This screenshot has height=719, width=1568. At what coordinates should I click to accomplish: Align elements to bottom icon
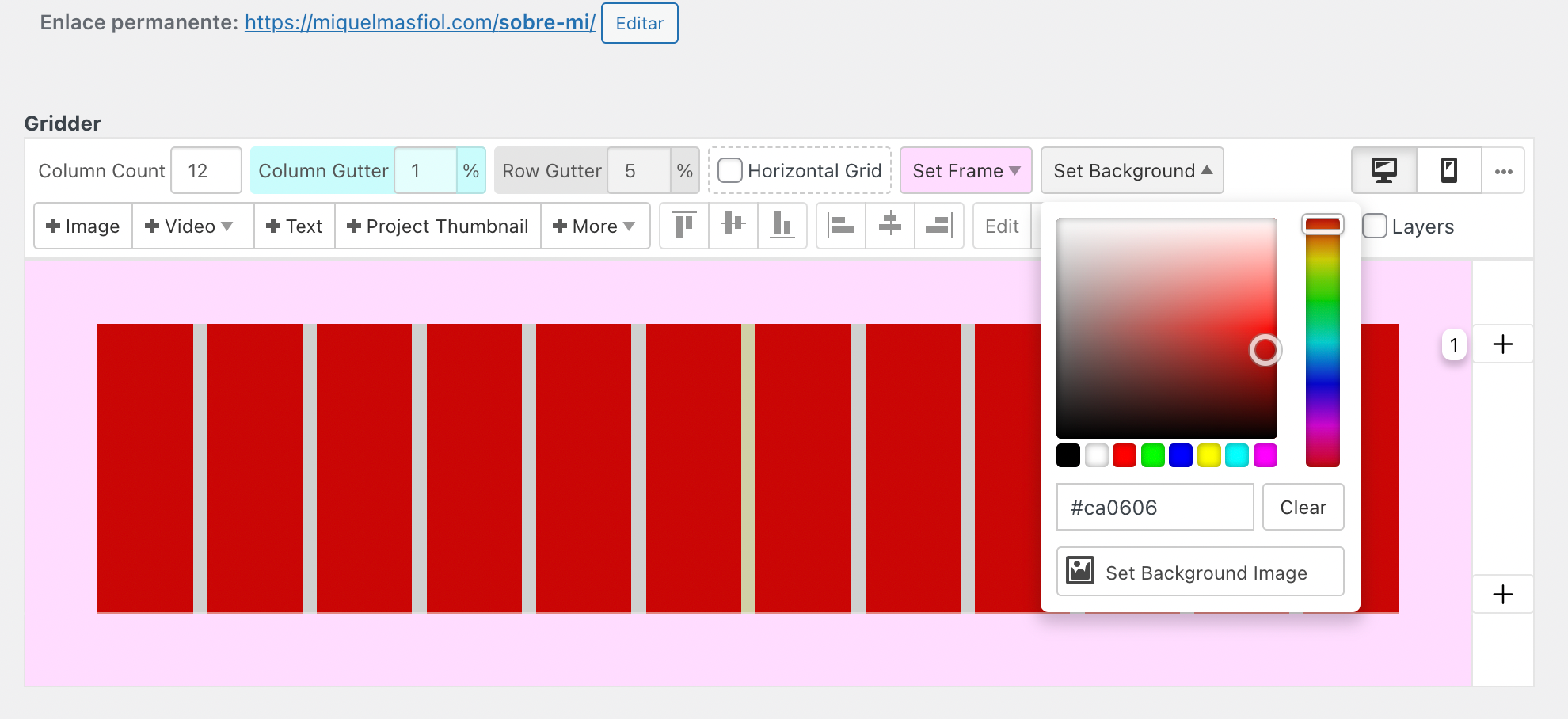pyautogui.click(x=782, y=226)
